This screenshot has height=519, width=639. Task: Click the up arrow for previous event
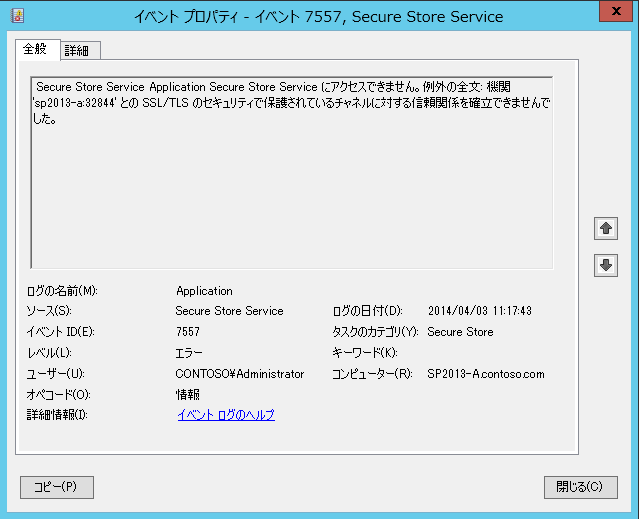click(606, 229)
